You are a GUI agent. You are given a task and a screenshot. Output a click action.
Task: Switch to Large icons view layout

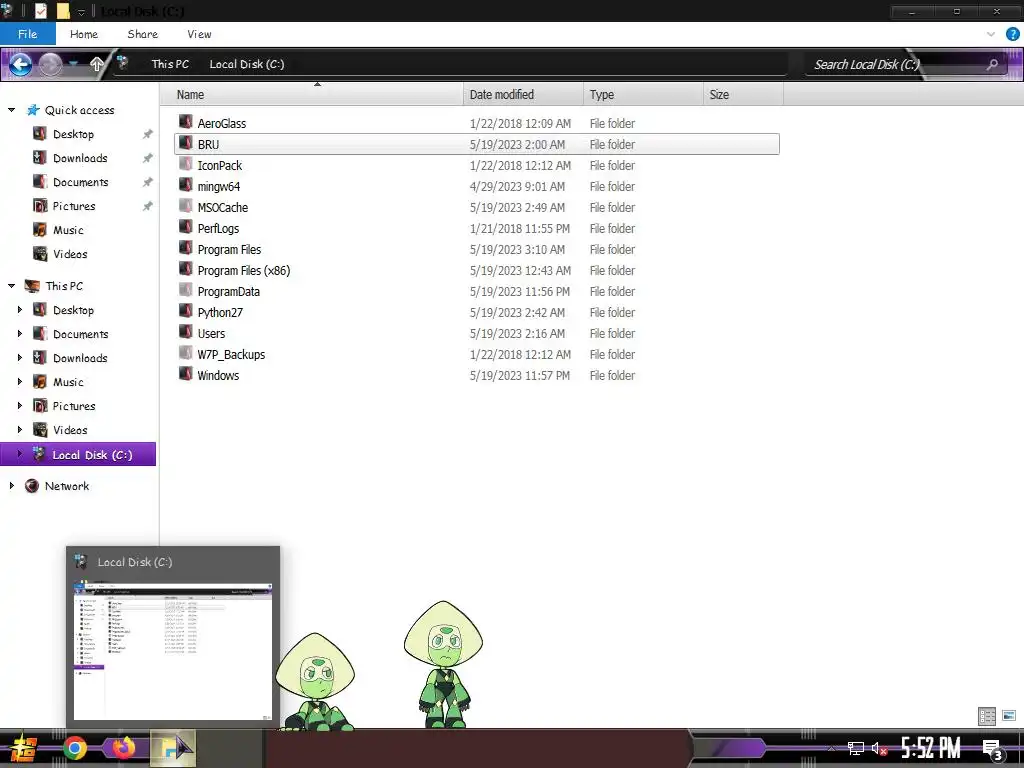[1009, 716]
